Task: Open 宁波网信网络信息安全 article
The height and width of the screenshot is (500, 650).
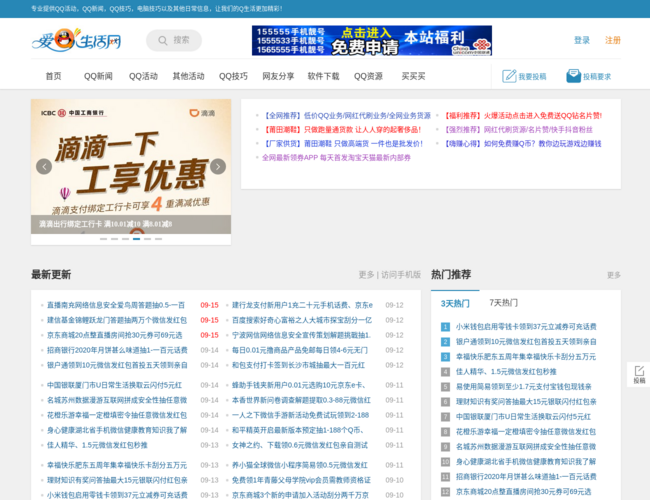Action: (x=301, y=335)
